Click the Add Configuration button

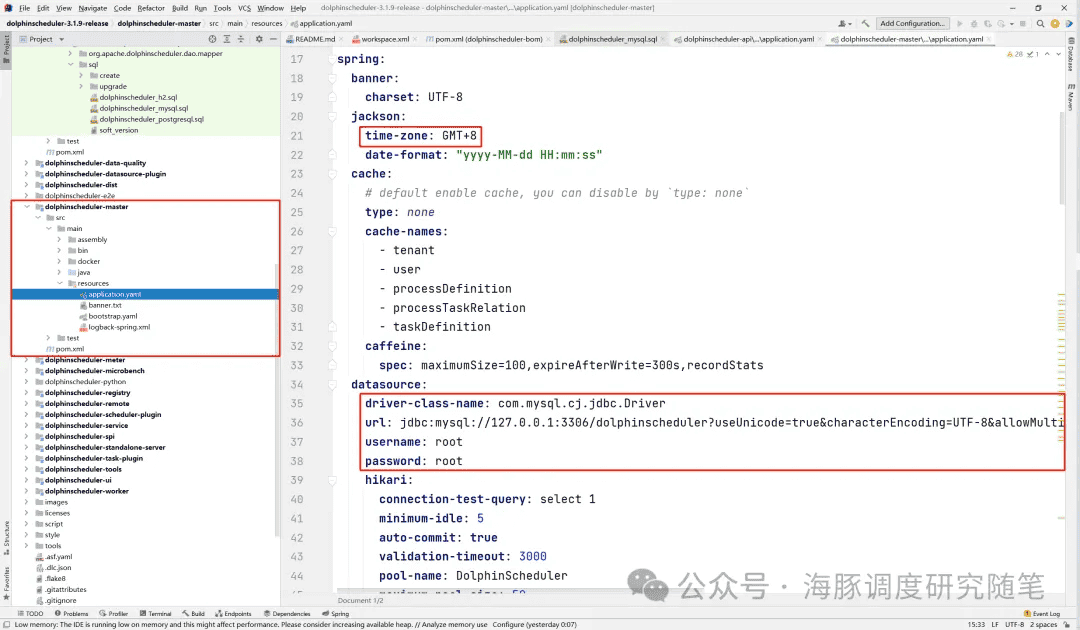pos(911,23)
